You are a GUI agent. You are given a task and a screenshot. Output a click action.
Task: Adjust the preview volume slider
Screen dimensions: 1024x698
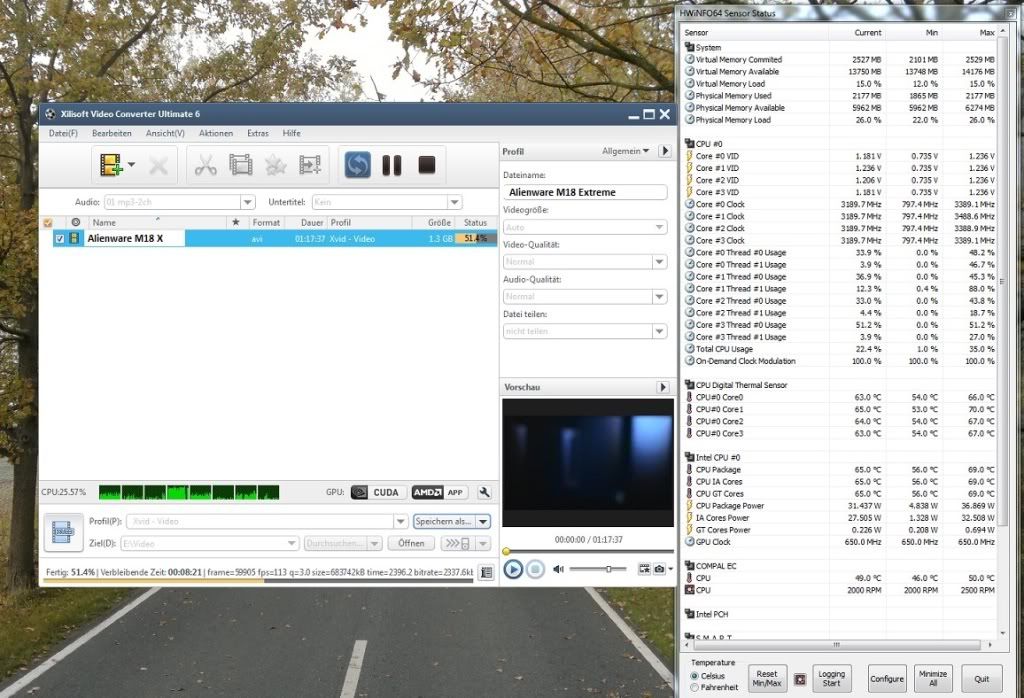point(607,569)
